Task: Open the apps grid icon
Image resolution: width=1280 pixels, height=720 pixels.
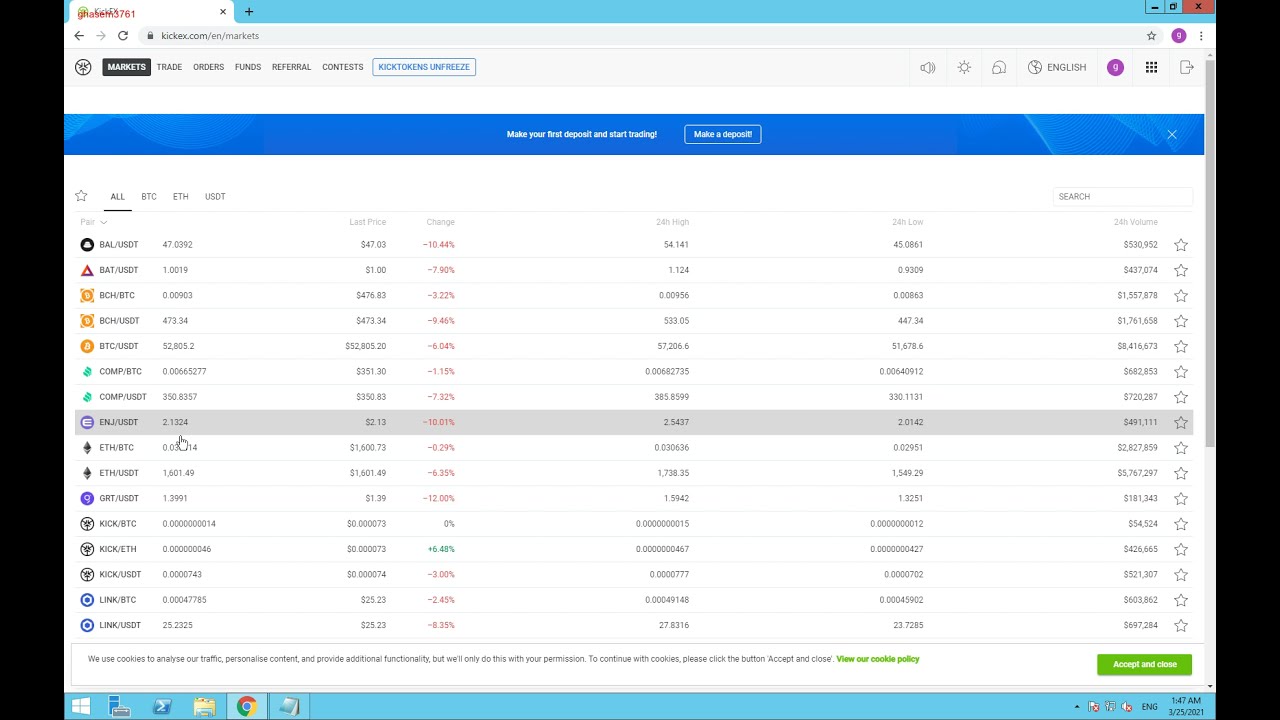Action: [x=1152, y=67]
